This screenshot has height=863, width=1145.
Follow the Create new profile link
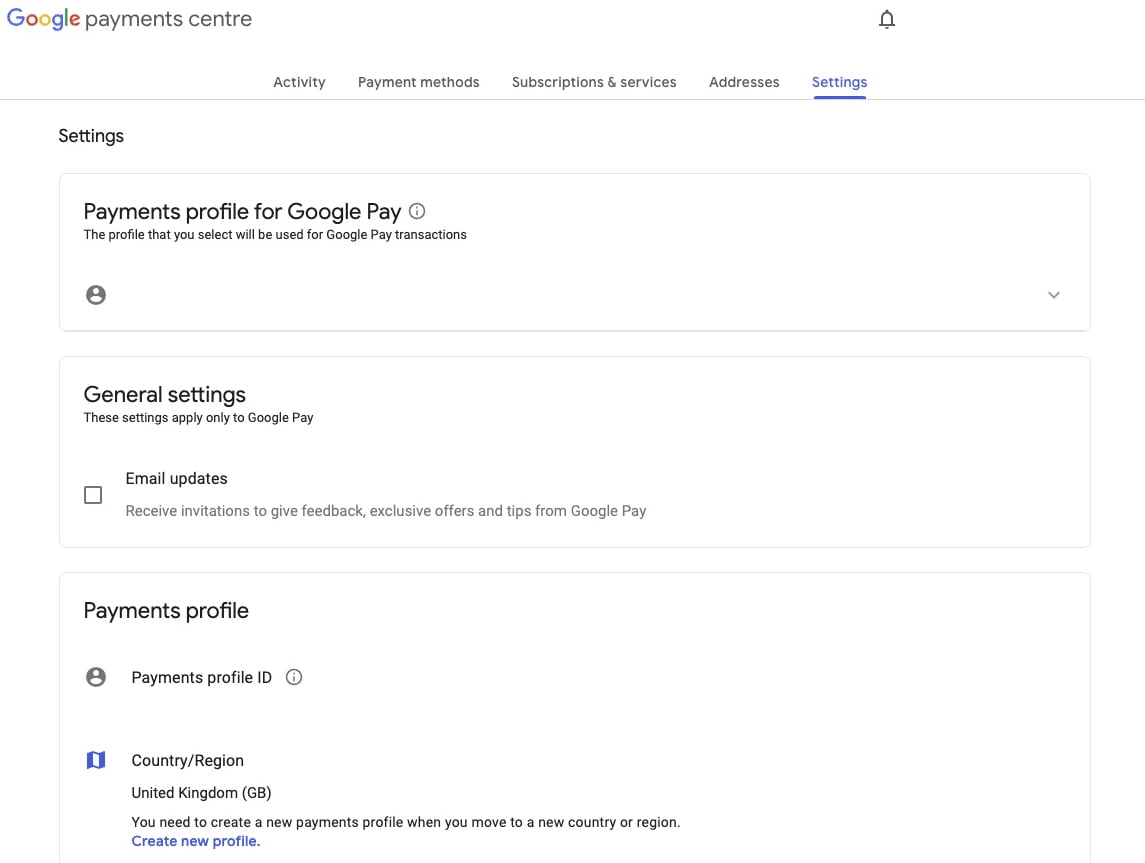pos(196,841)
